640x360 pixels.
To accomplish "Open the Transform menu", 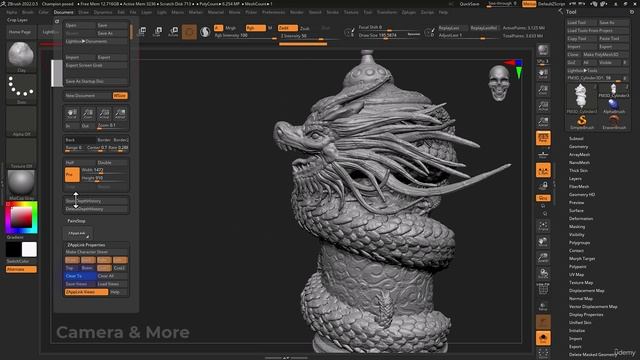I will tap(387, 12).
